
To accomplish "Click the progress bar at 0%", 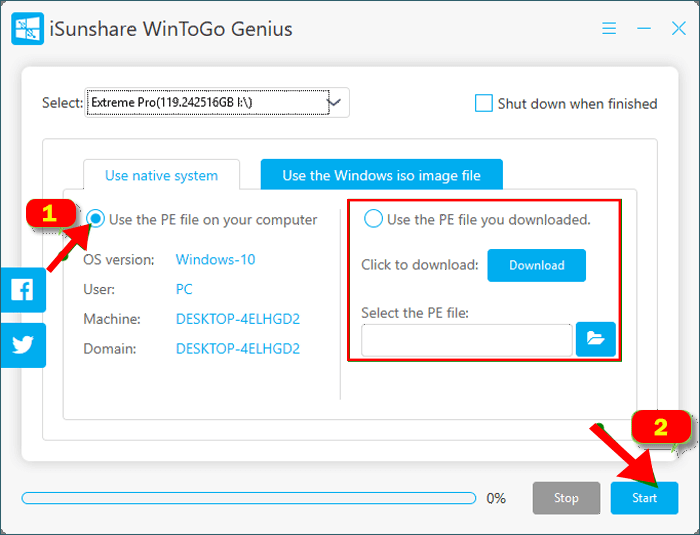I will 248,497.
